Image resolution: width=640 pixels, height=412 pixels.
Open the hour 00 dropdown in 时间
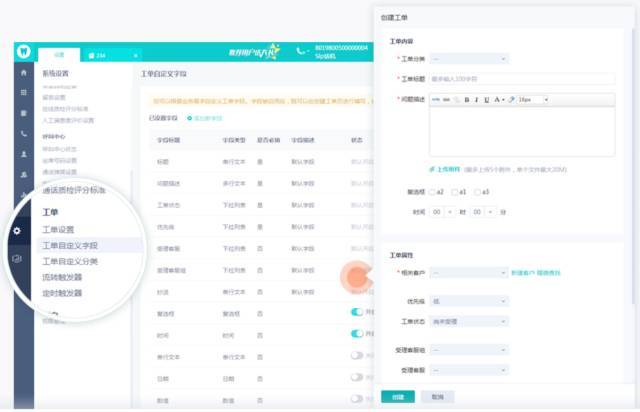pyautogui.click(x=442, y=212)
